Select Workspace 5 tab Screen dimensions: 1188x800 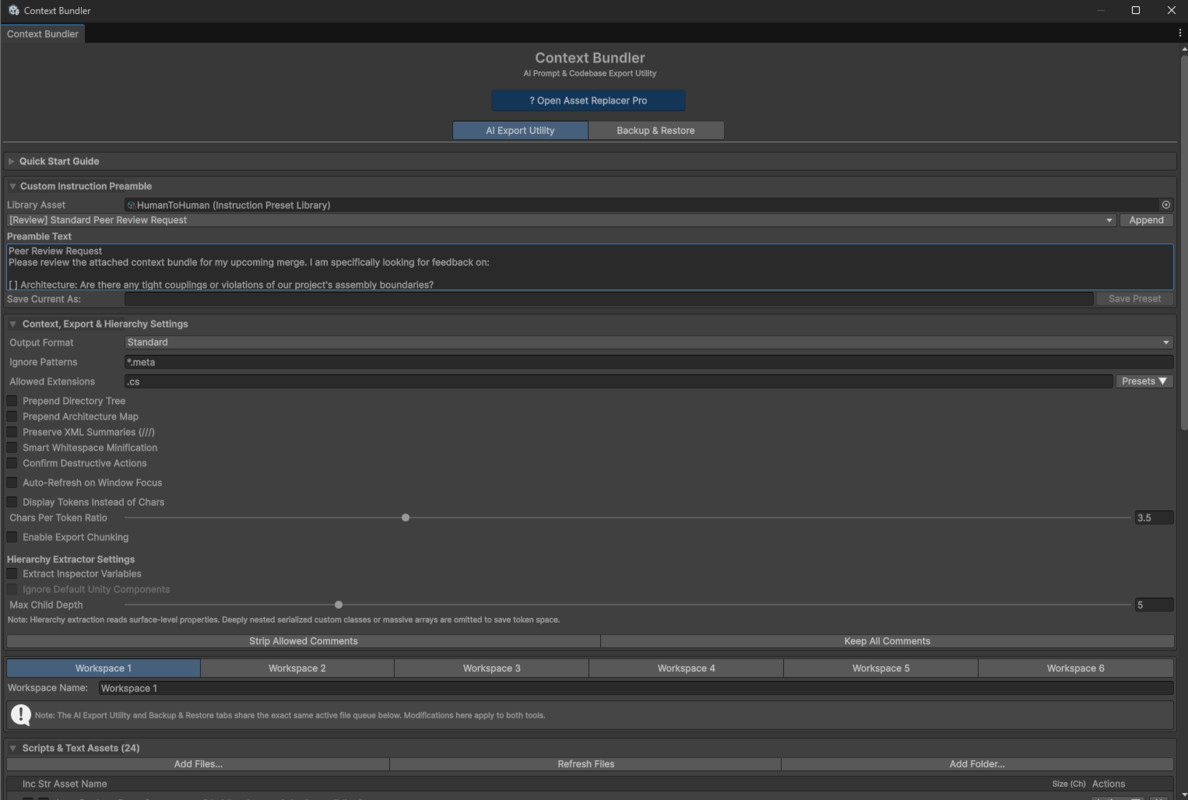click(x=880, y=668)
